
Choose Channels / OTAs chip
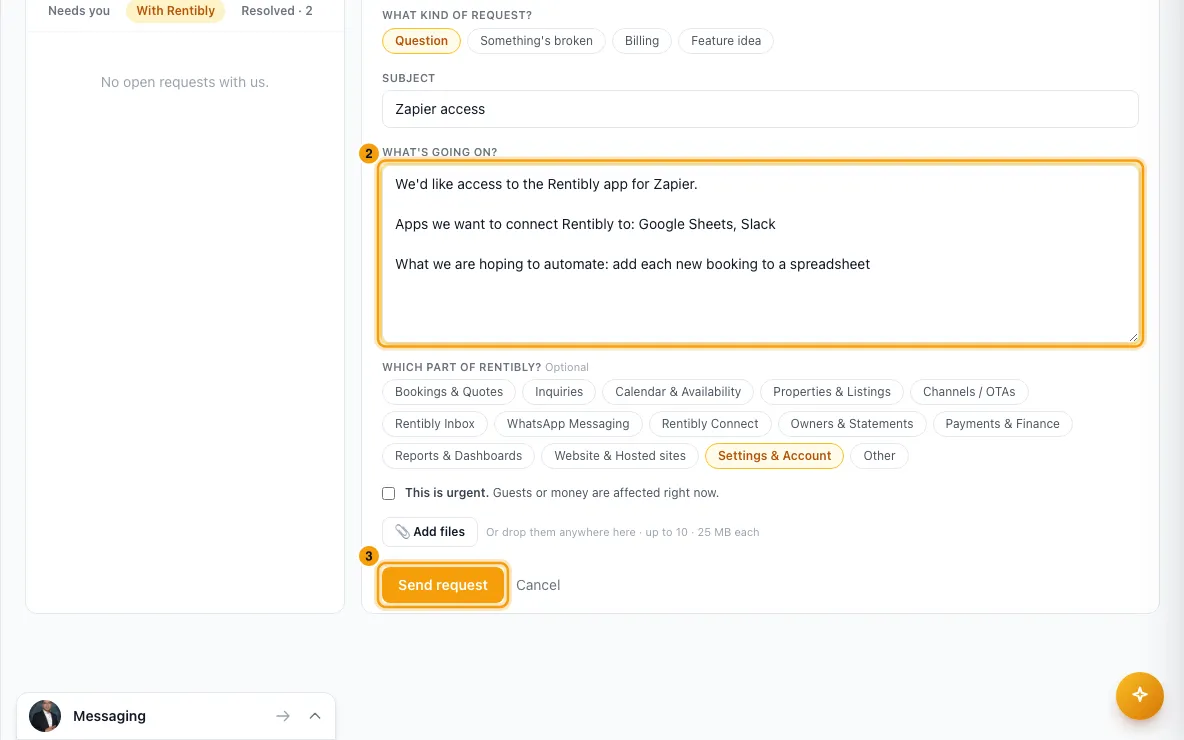click(969, 392)
